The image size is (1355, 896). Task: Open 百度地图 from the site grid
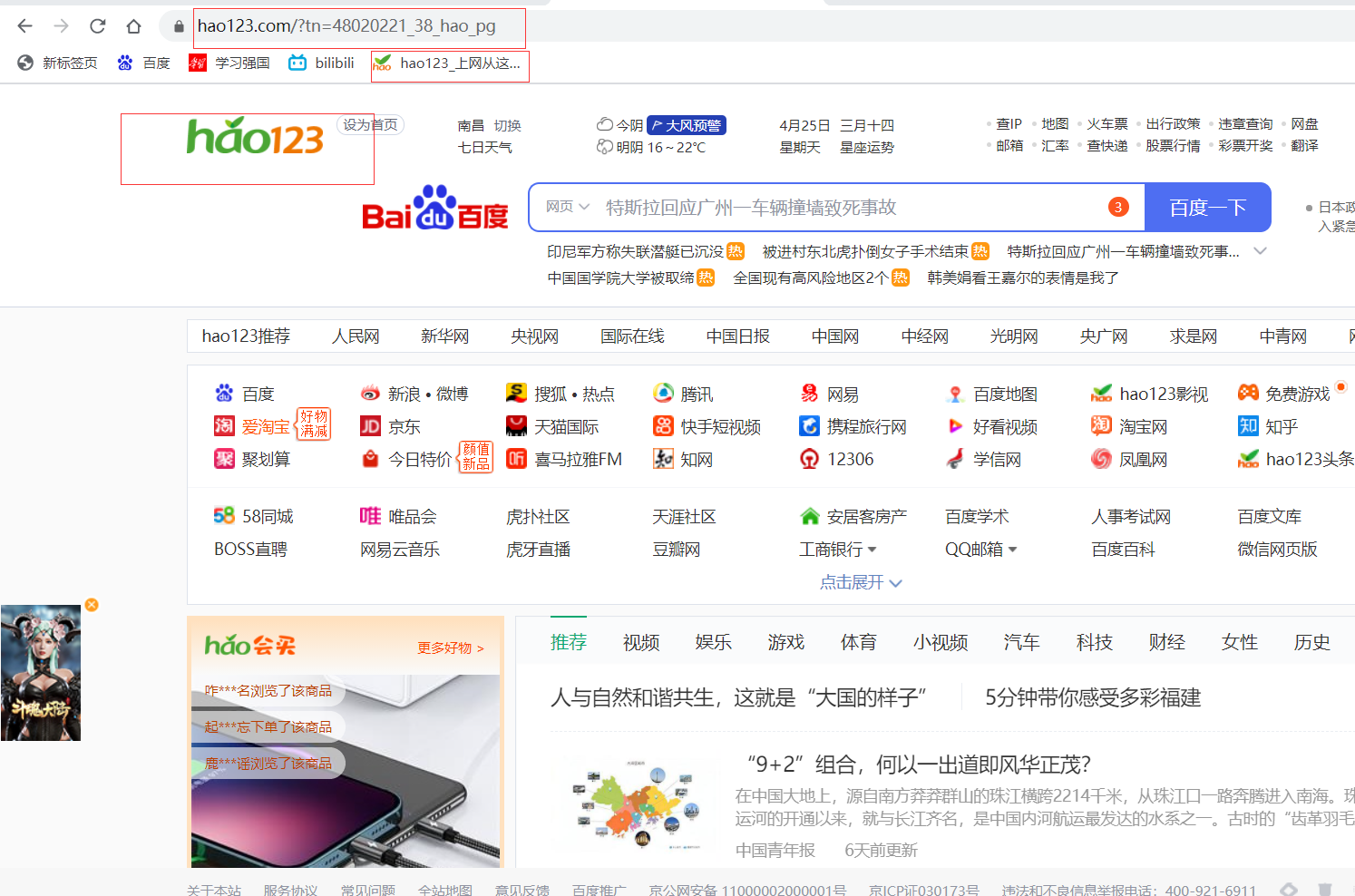coord(991,394)
